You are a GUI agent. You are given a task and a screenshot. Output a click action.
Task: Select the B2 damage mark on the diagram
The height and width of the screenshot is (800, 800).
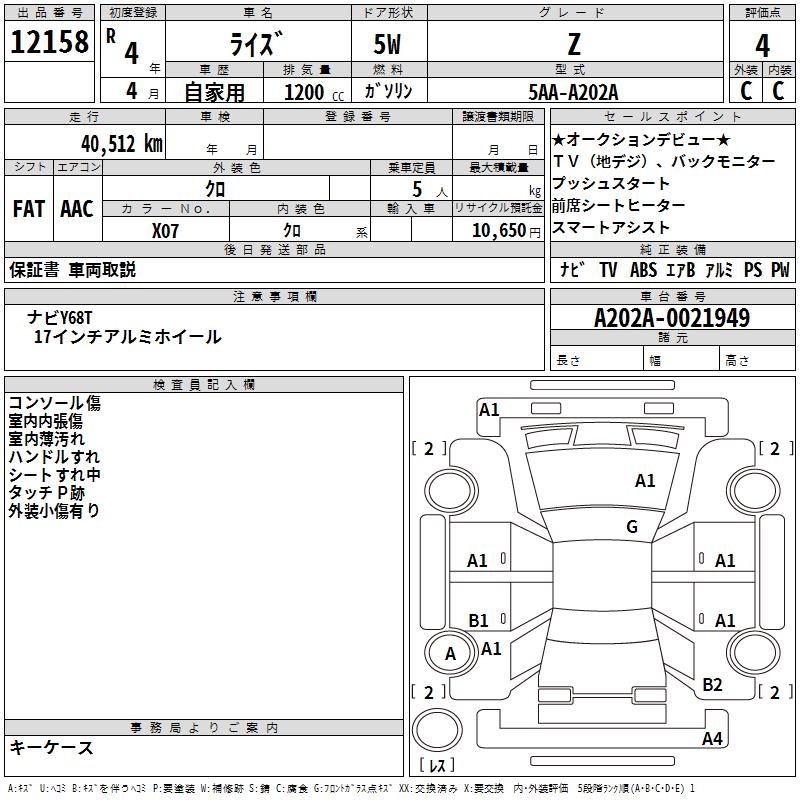coord(712,684)
